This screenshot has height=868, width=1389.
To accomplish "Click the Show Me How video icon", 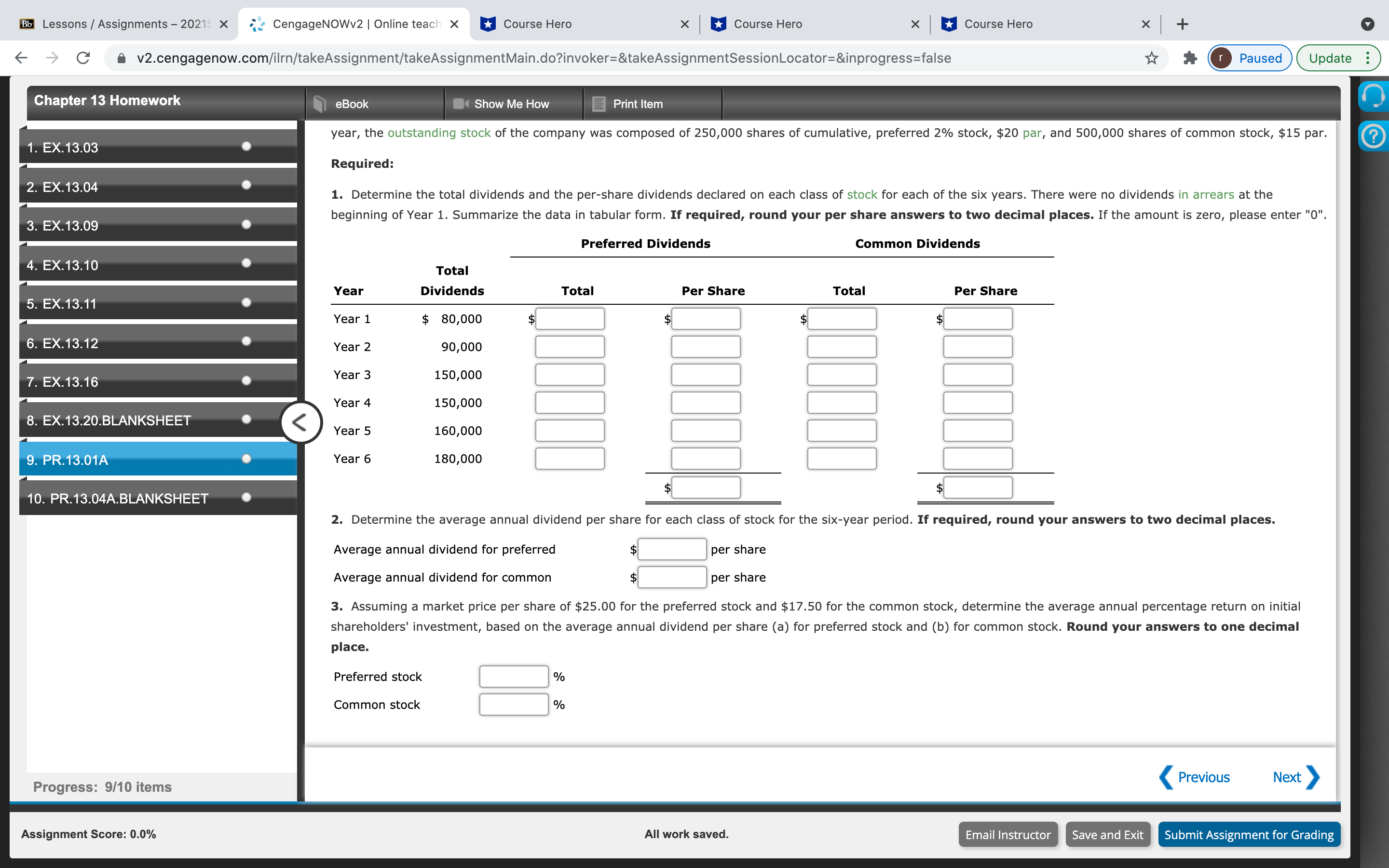I will tap(461, 104).
